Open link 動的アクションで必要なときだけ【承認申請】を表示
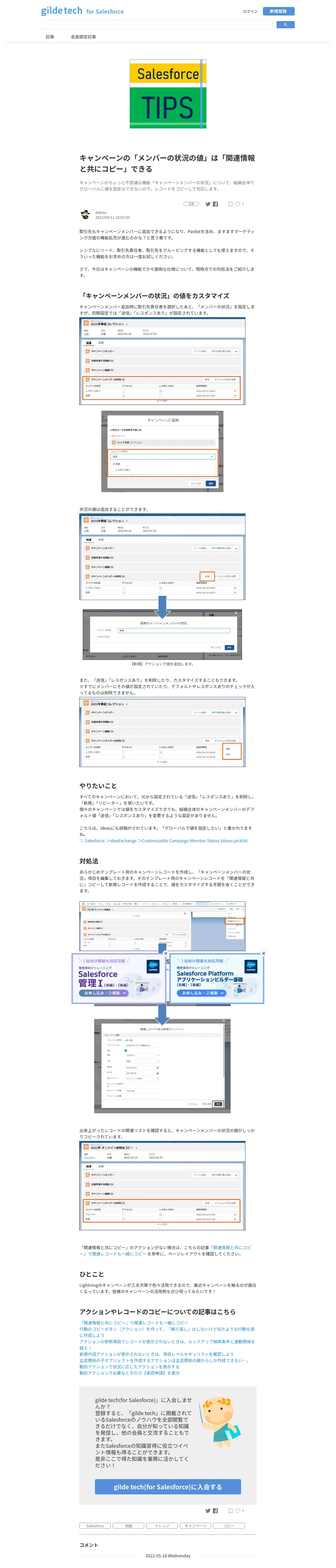336x1568 pixels. click(129, 1373)
